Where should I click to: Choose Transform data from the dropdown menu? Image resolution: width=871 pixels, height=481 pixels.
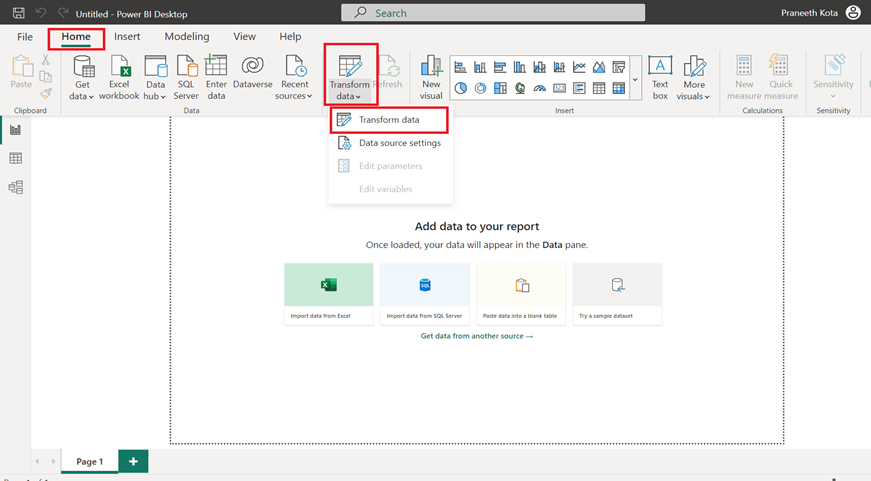(x=389, y=120)
